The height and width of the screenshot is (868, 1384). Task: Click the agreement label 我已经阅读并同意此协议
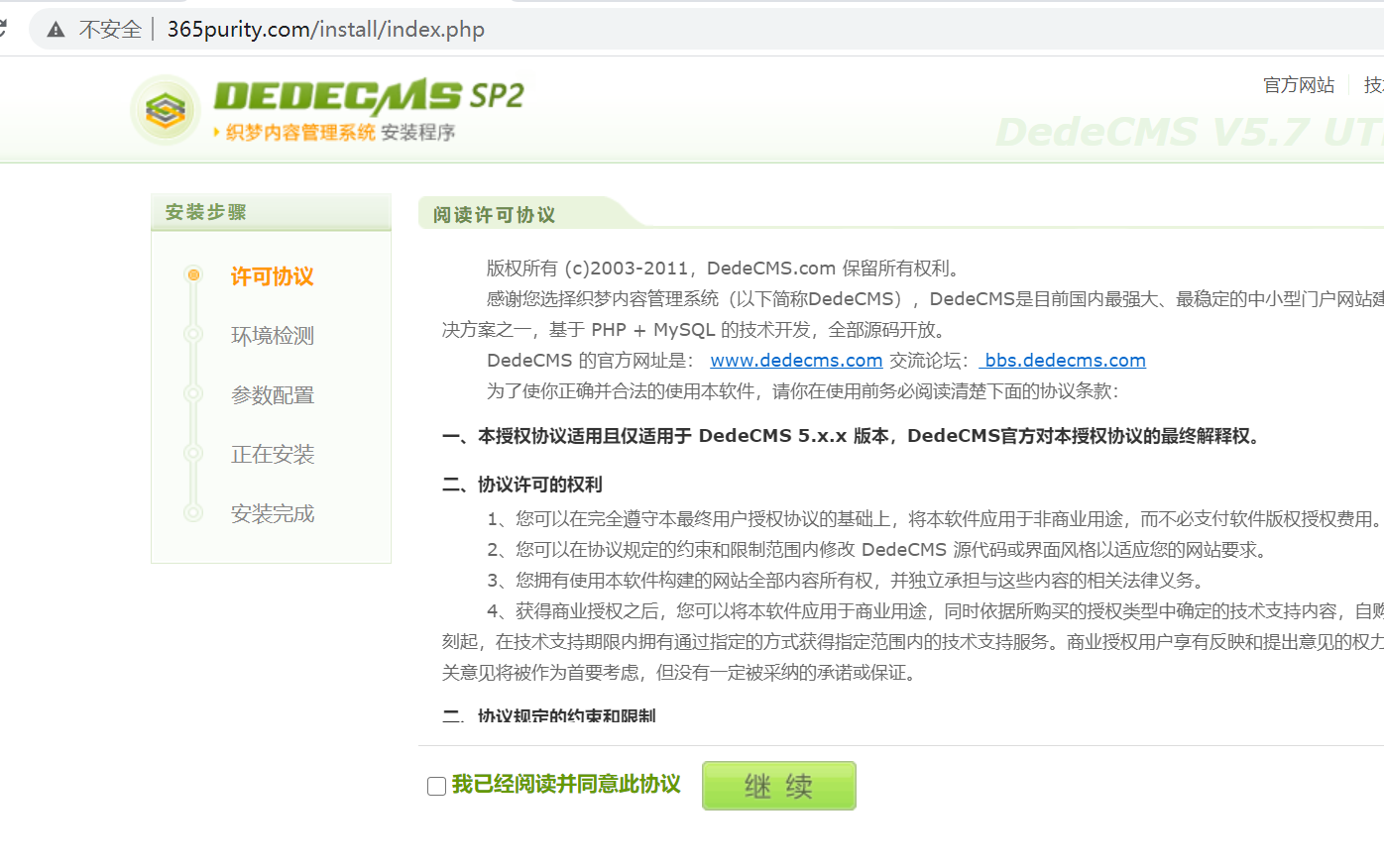coord(565,785)
